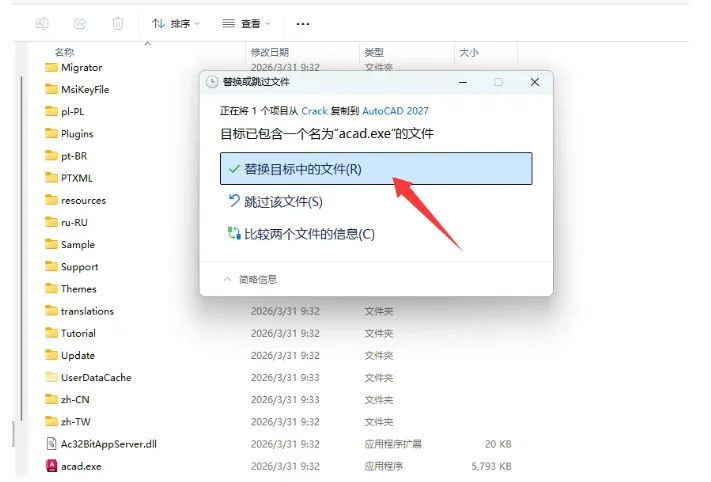Click the acad.exe file name
The height and width of the screenshot is (482, 711).
(x=81, y=466)
